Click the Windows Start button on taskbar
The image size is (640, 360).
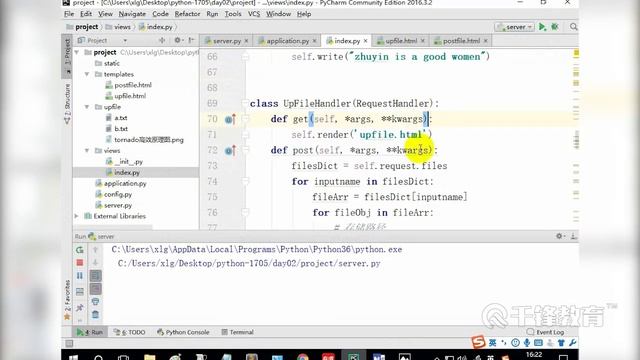73,357
